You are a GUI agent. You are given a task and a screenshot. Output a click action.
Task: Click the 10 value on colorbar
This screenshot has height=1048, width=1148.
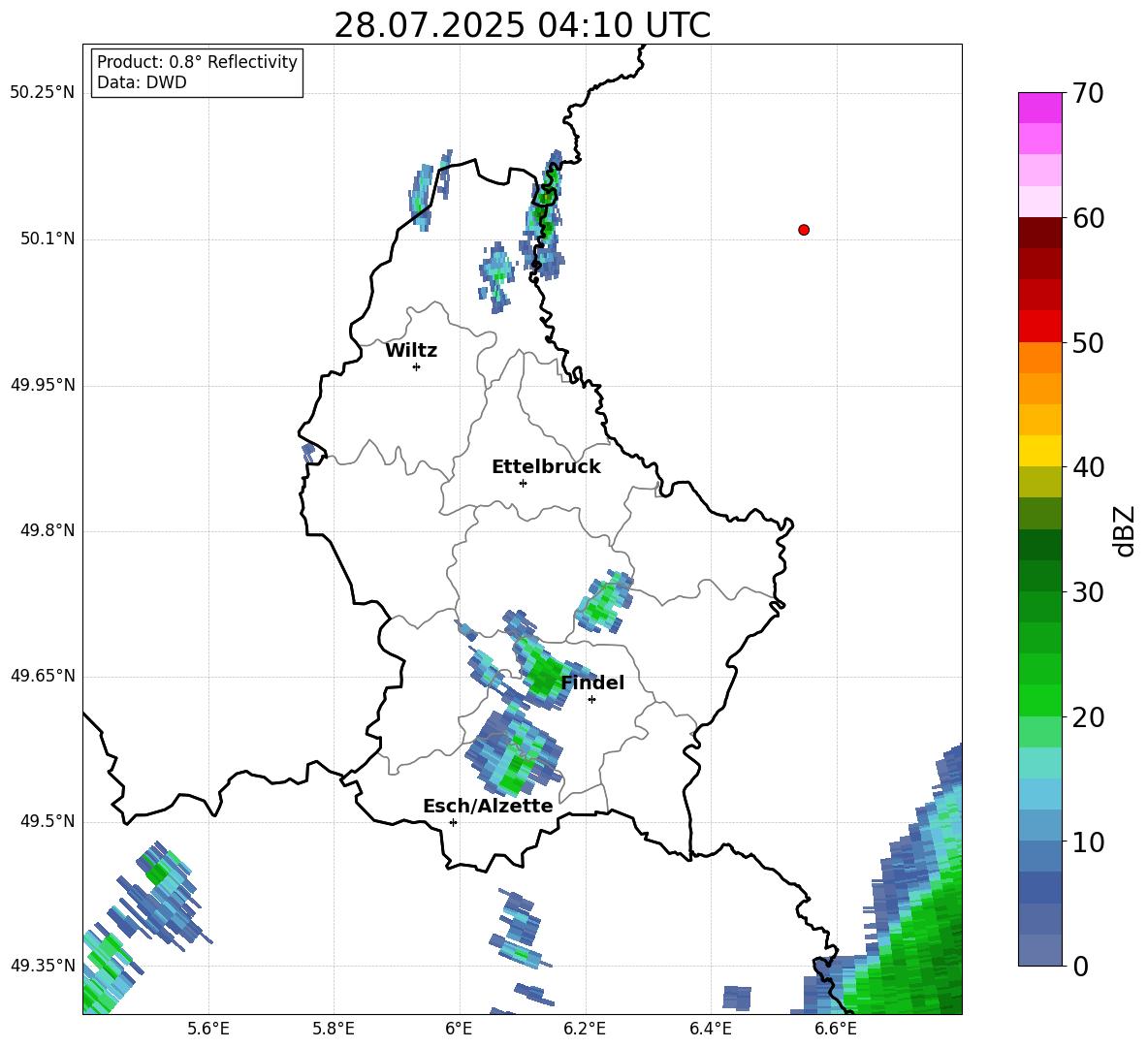coord(1088,842)
